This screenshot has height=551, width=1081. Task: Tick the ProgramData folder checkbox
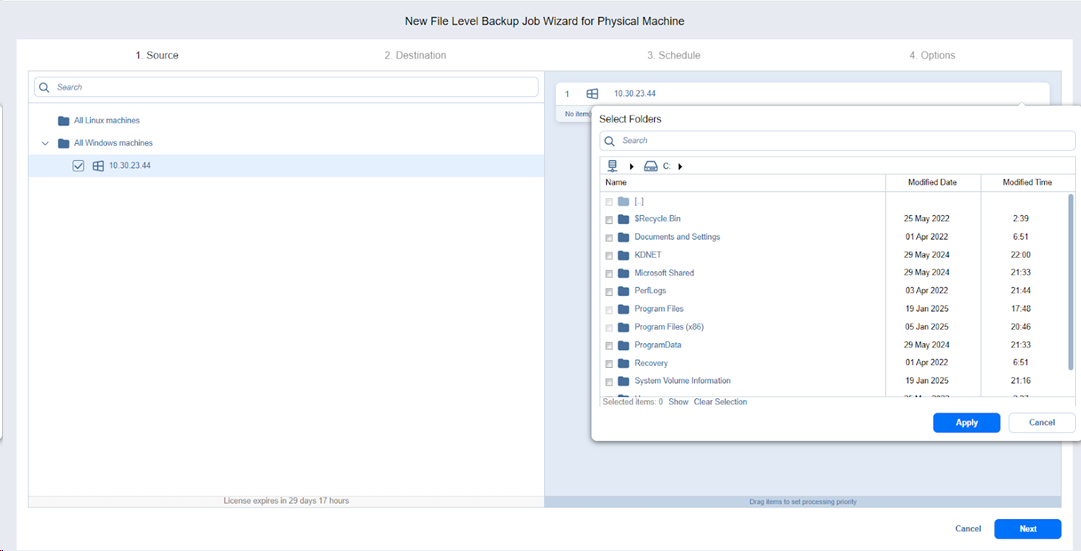coord(609,346)
